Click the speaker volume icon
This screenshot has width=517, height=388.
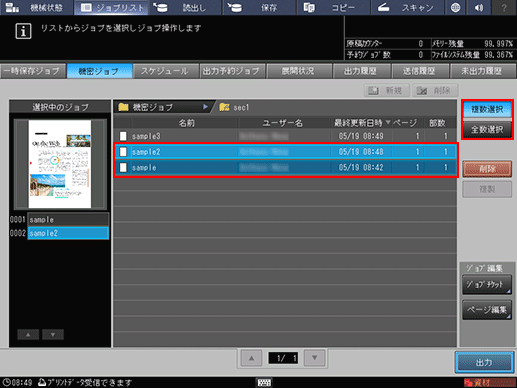point(479,7)
